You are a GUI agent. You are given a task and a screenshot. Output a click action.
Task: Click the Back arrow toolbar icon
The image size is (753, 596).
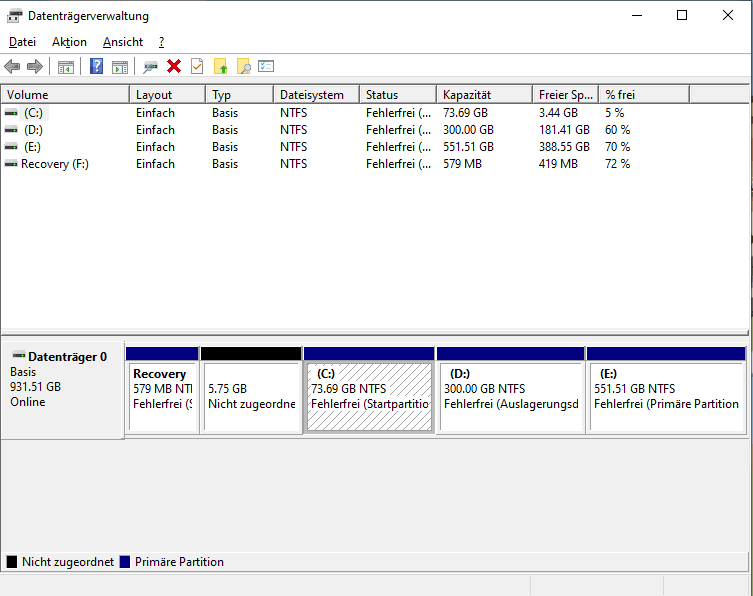click(x=12, y=66)
